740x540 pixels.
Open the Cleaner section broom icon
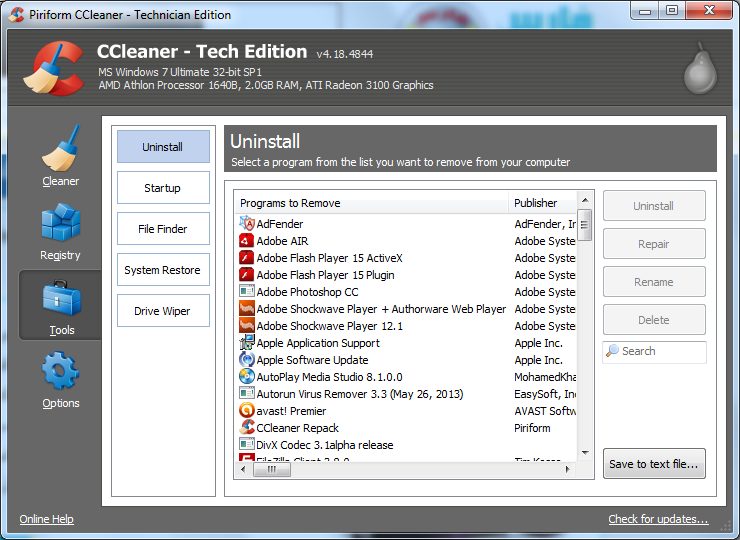(x=60, y=148)
